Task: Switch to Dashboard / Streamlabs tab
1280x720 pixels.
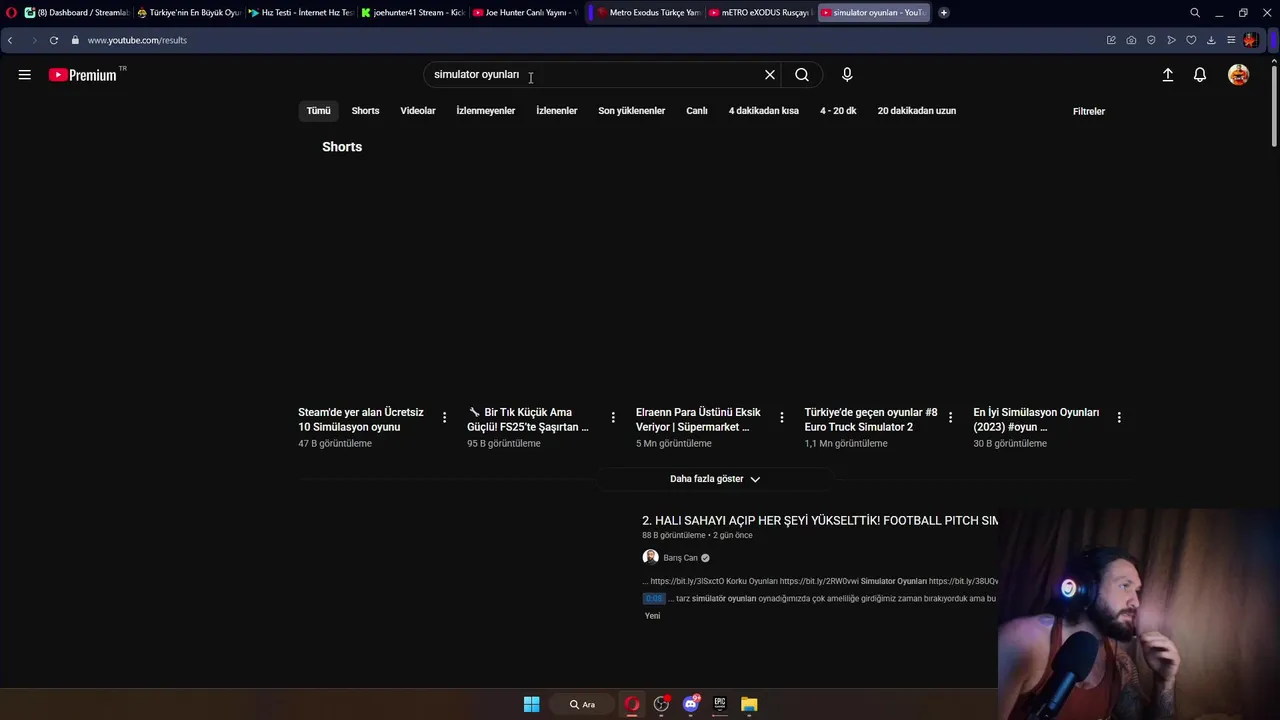Action: coord(78,13)
